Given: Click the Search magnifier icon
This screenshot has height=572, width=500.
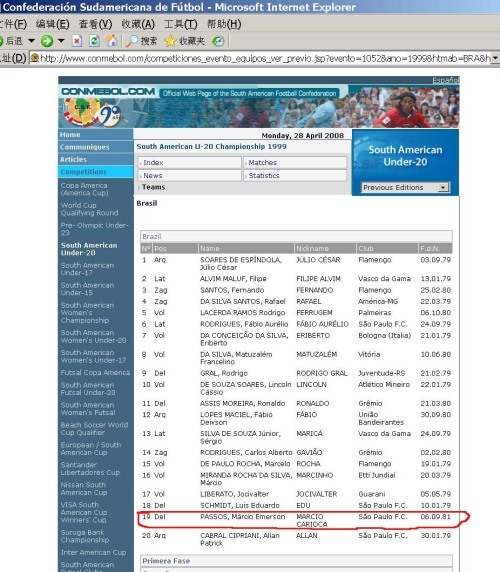Looking at the screenshot, I should (132, 41).
